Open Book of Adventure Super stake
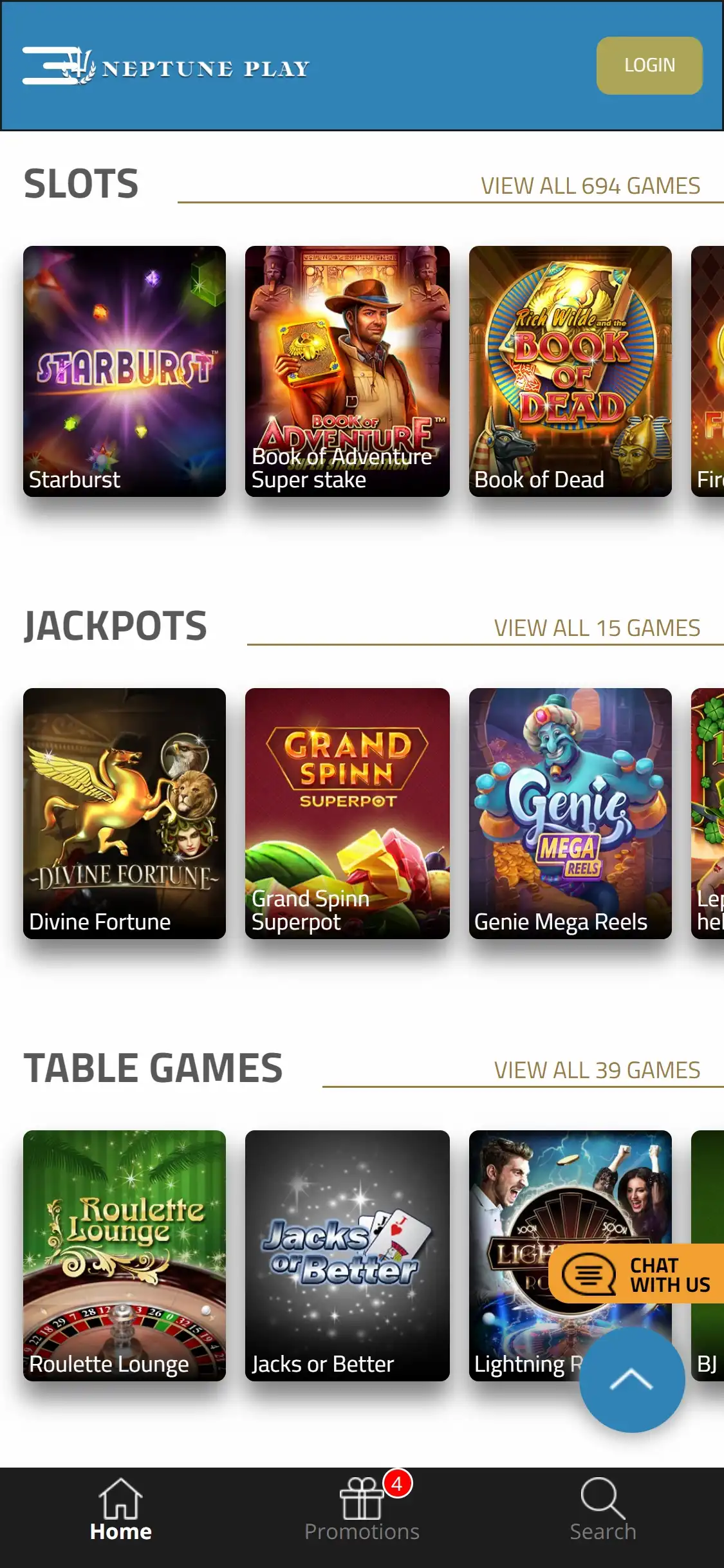 click(347, 371)
